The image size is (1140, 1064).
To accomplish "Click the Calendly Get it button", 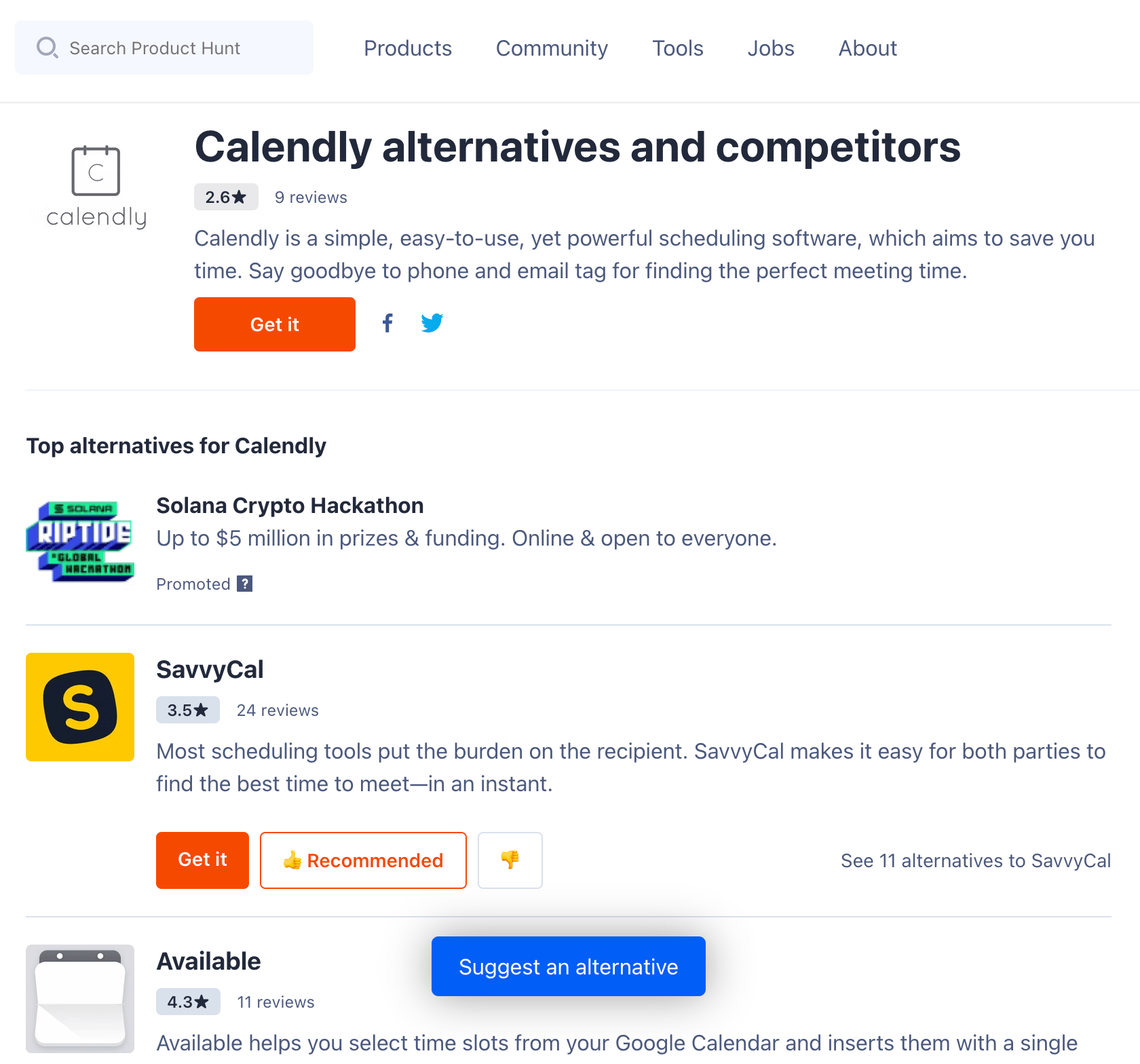I will click(275, 324).
